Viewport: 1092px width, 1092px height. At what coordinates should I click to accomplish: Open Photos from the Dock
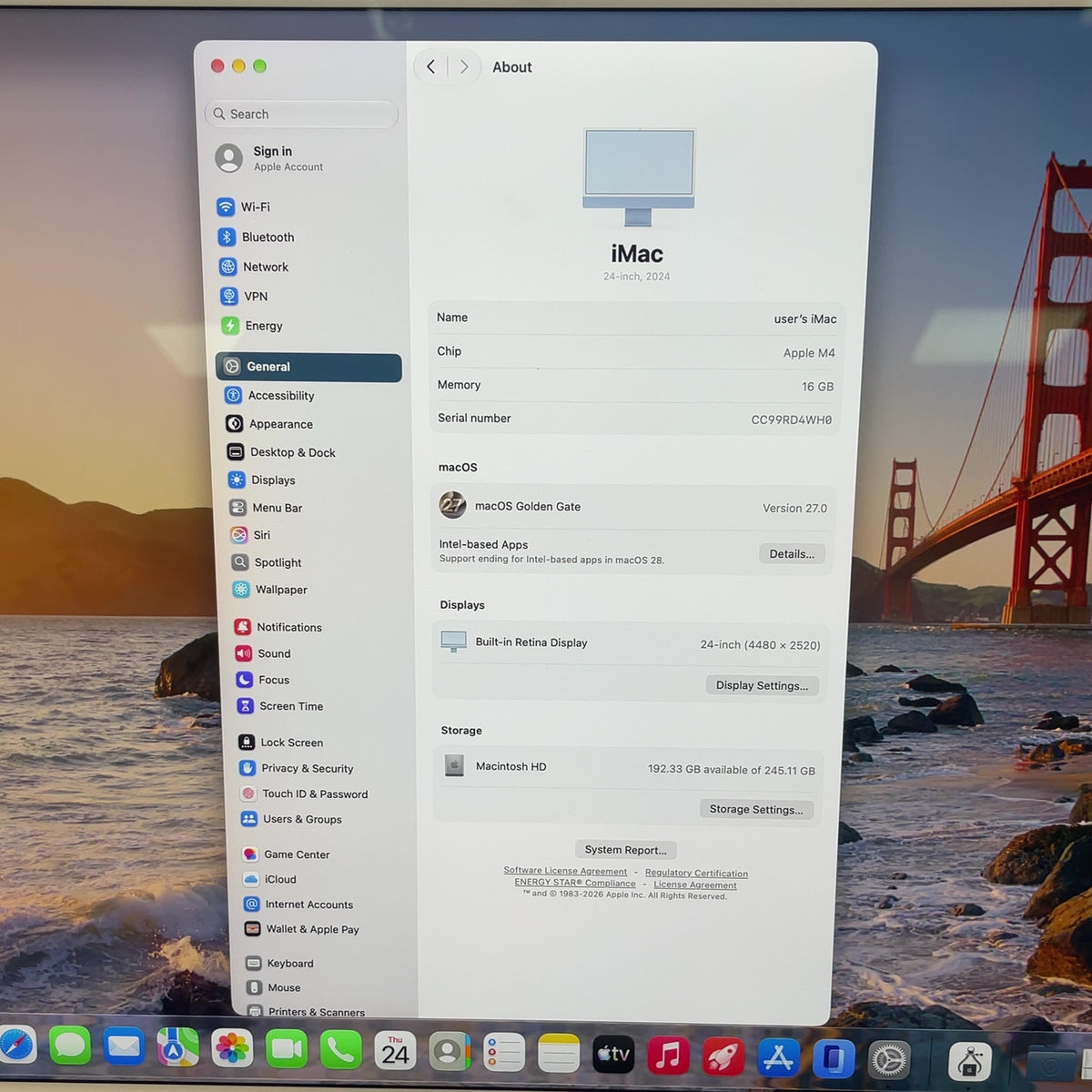232,1048
